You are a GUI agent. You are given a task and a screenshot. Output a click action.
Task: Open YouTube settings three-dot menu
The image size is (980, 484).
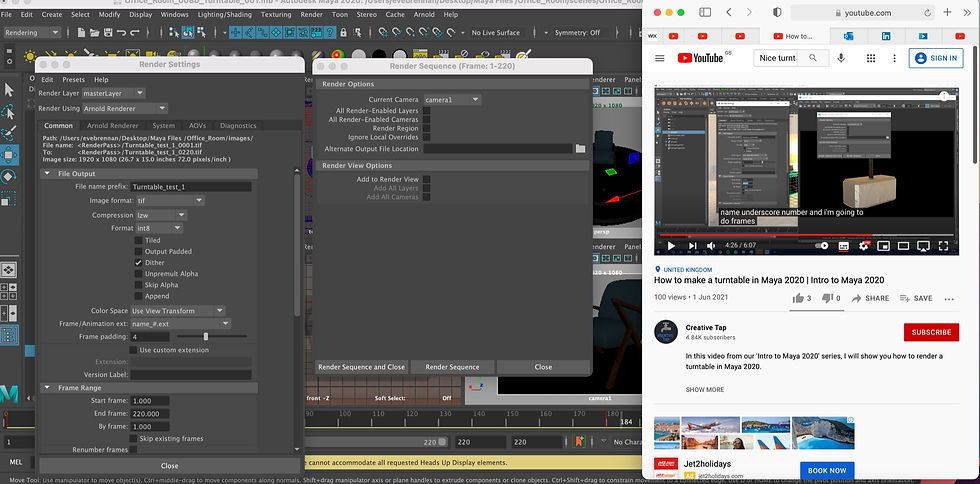(894, 58)
